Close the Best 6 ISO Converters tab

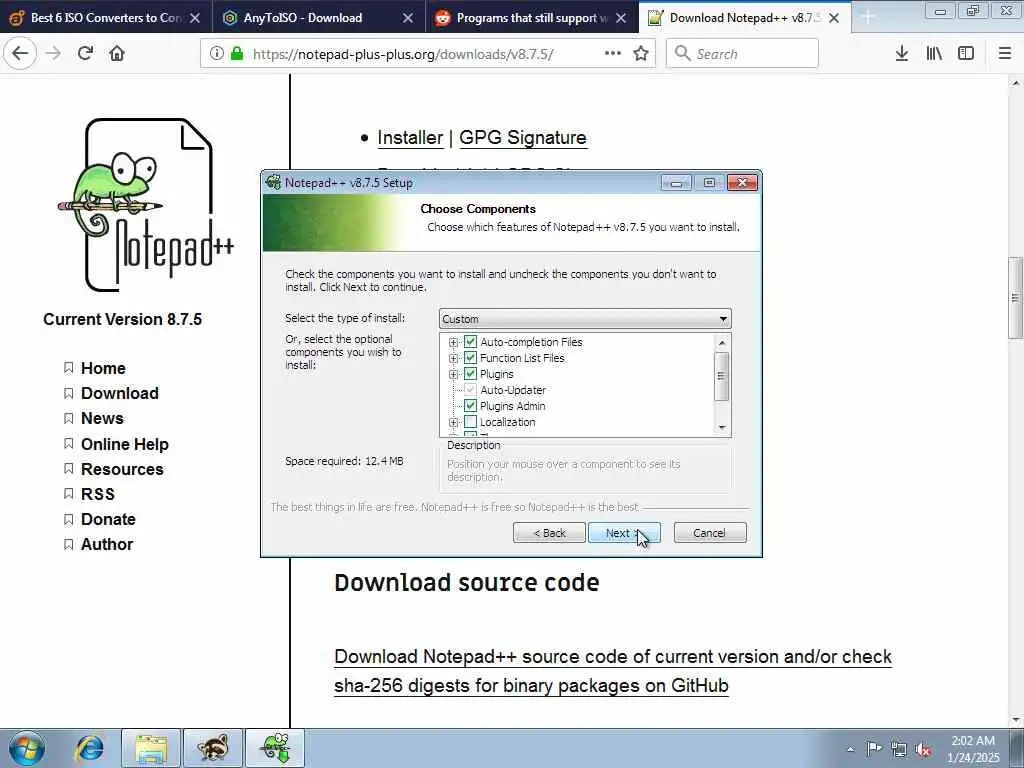[x=195, y=18]
